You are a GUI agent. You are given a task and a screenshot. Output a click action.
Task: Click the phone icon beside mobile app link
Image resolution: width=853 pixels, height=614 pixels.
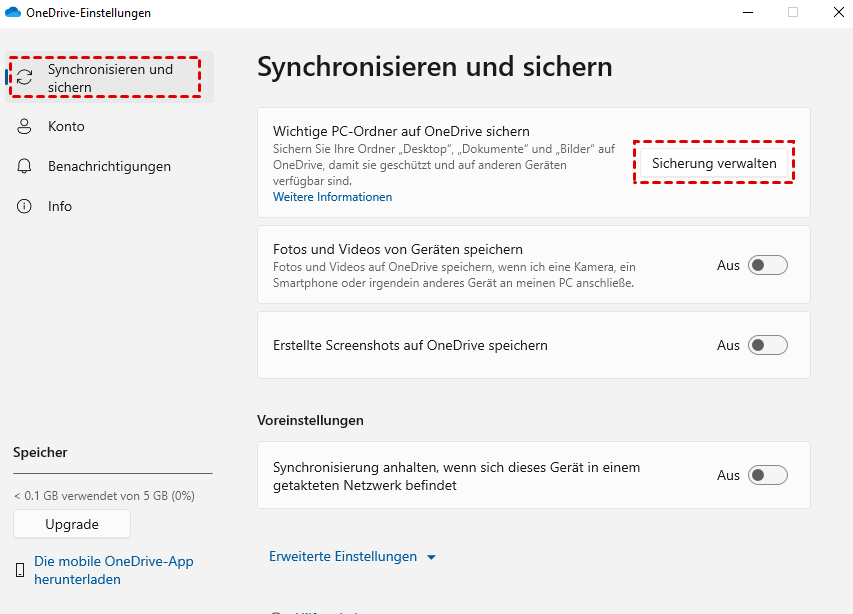[20, 571]
